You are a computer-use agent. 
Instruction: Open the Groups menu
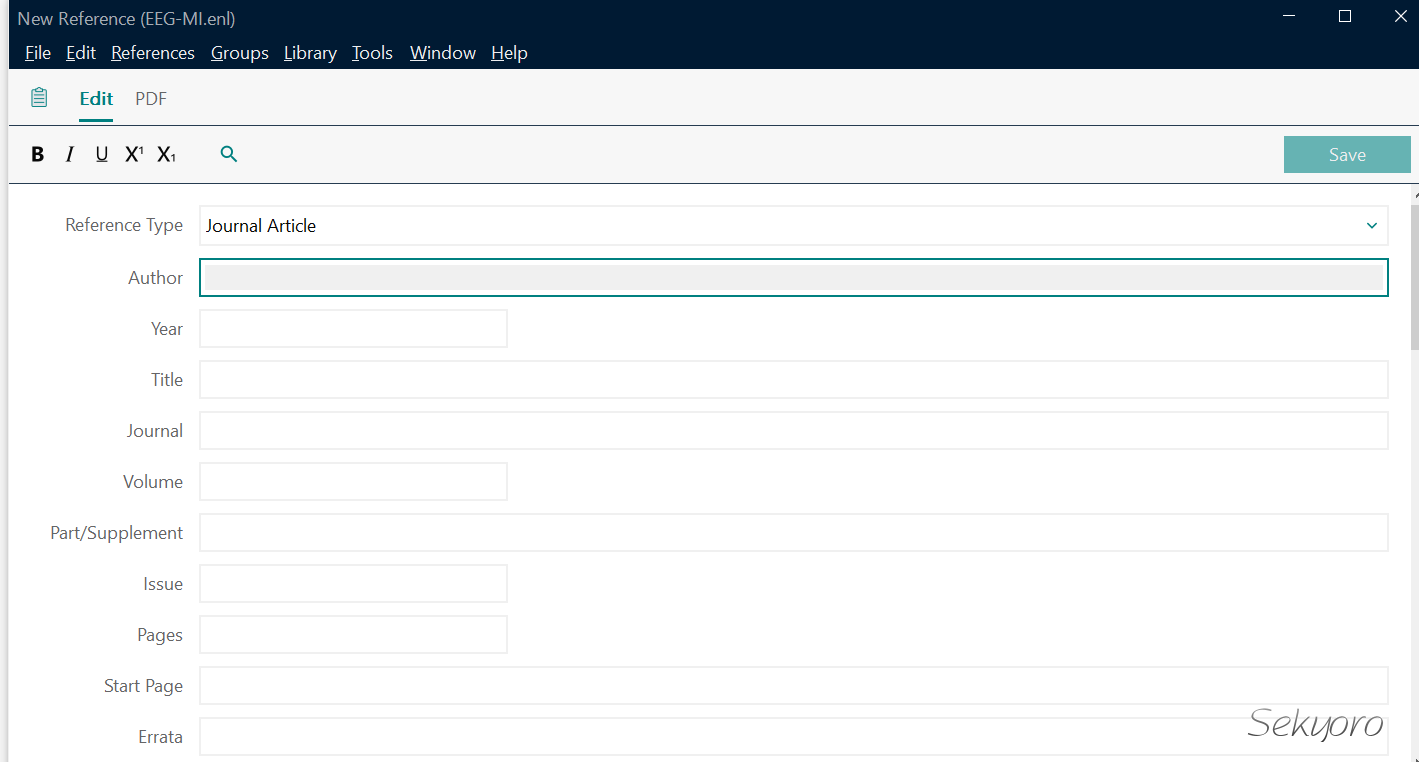tap(239, 53)
